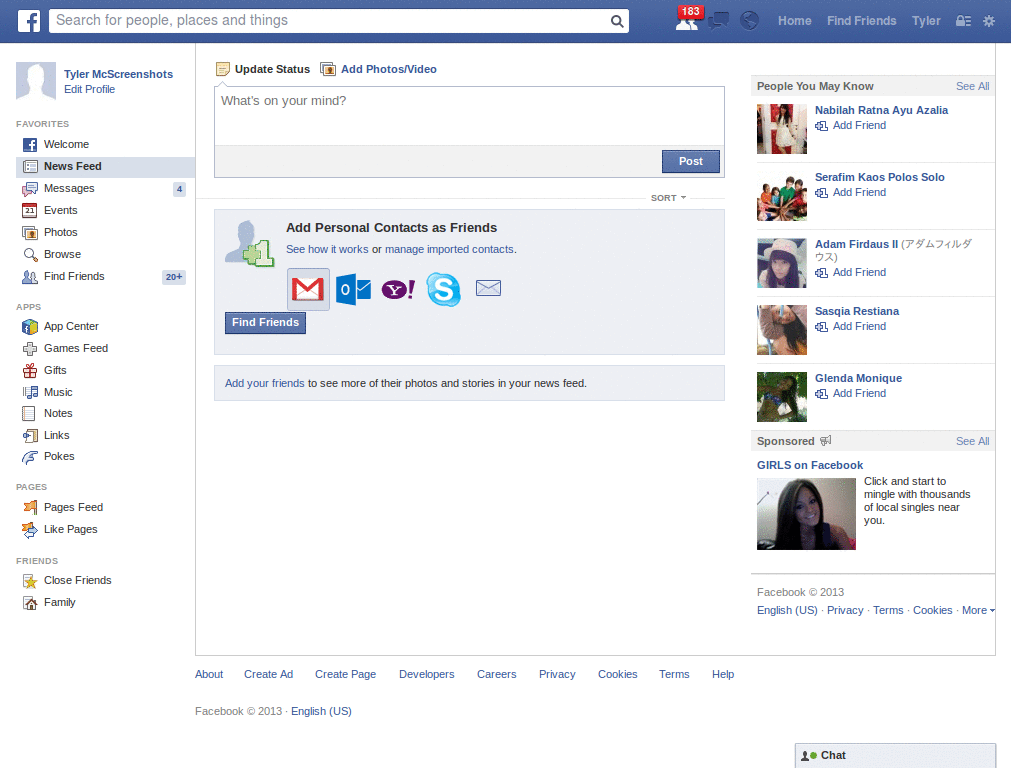Click the Close Friends star icon
The height and width of the screenshot is (768, 1024).
click(x=29, y=581)
